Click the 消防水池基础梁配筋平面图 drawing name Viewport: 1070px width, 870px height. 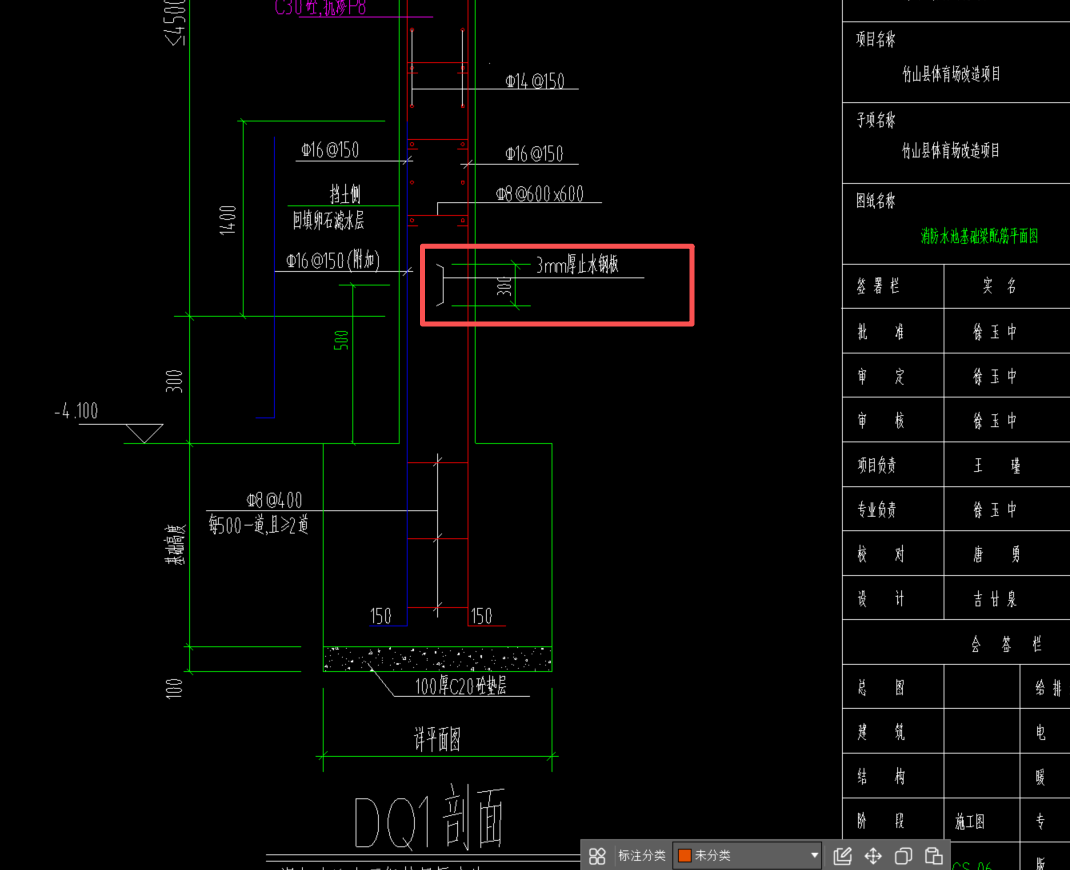[x=979, y=236]
